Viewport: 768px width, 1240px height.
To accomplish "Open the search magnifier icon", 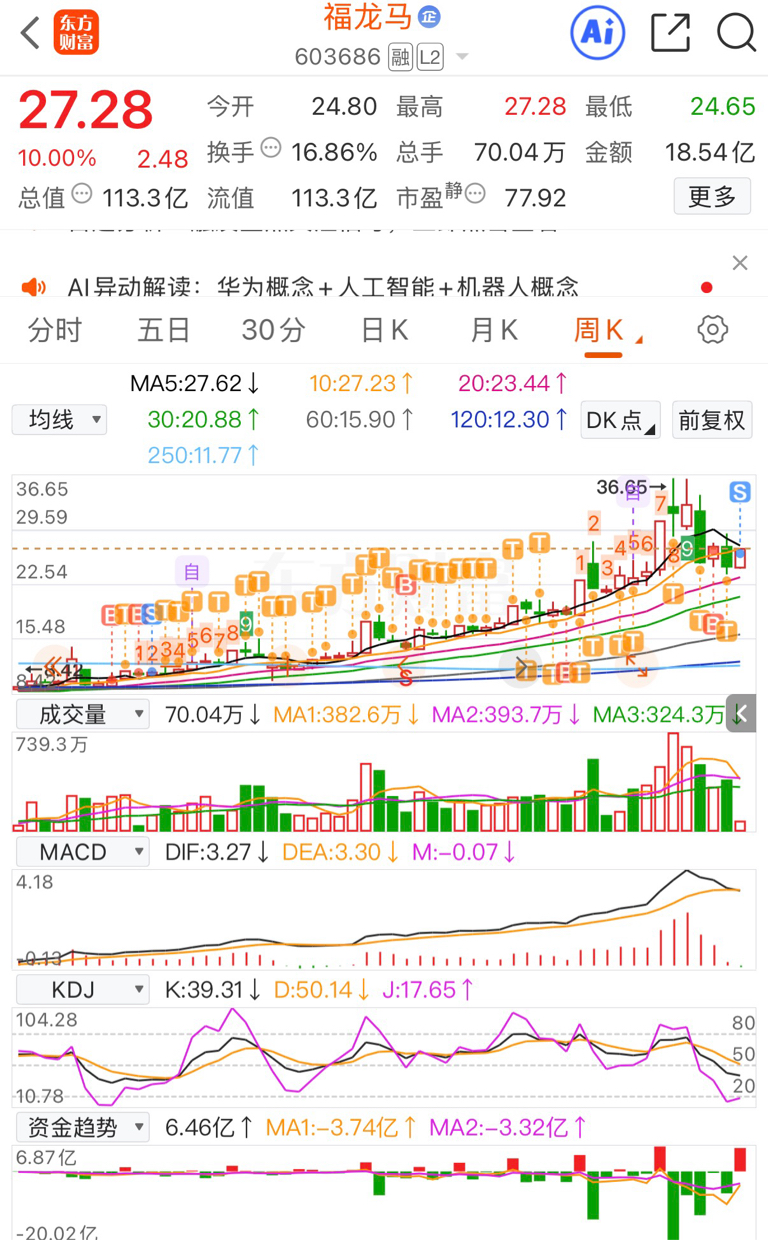I will (x=736, y=33).
